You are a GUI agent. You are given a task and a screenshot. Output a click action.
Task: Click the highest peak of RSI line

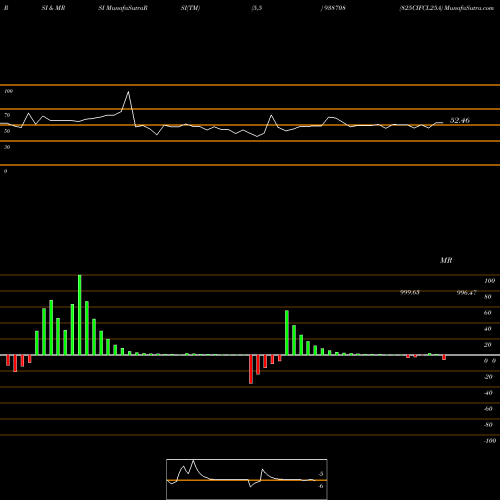[x=128, y=92]
